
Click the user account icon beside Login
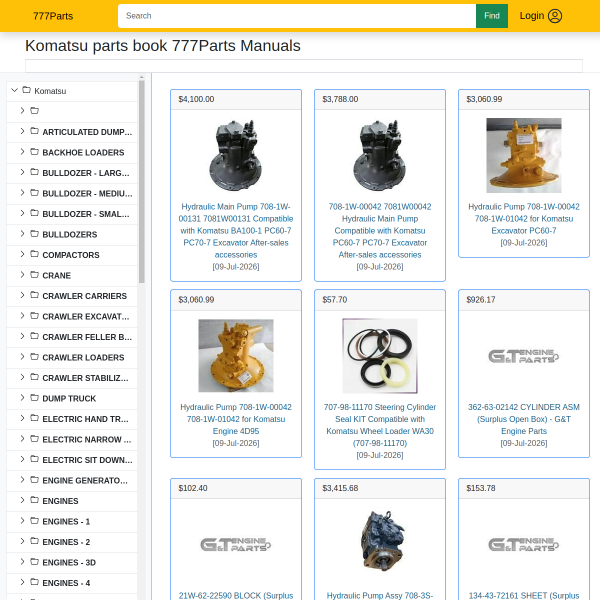555,16
